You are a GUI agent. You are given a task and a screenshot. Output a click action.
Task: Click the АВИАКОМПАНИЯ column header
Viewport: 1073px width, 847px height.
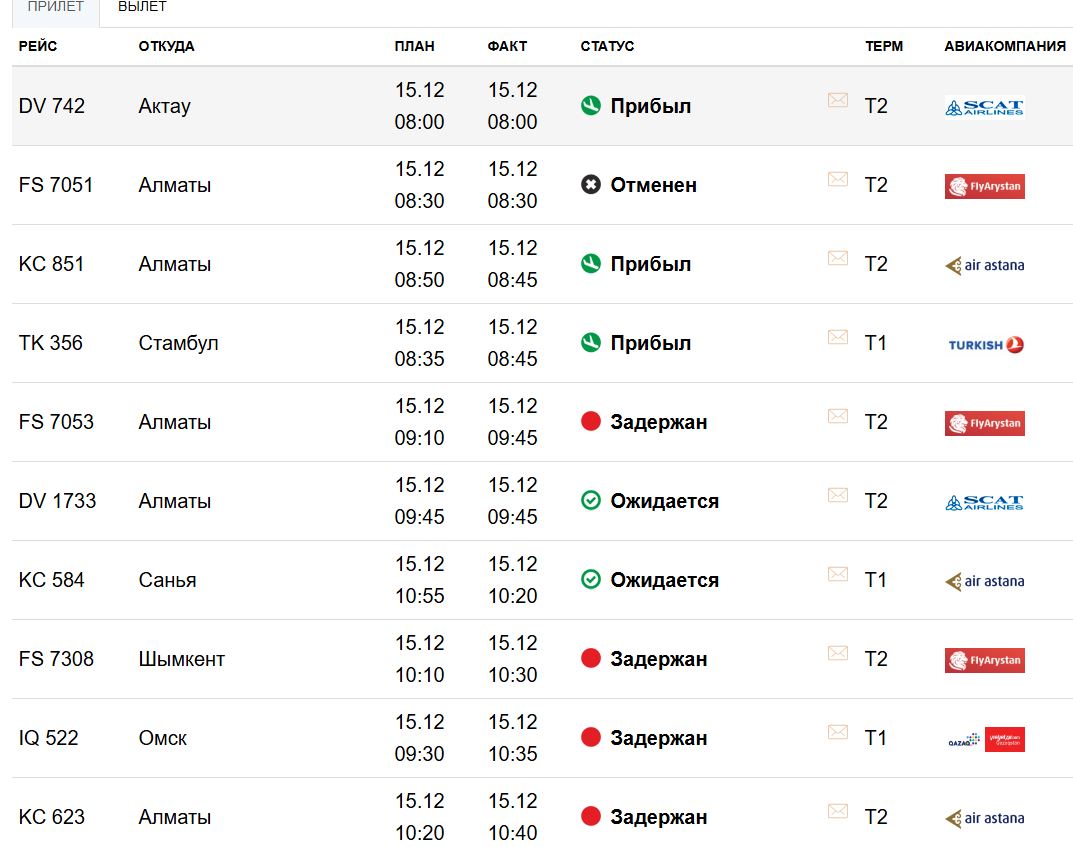click(1004, 46)
